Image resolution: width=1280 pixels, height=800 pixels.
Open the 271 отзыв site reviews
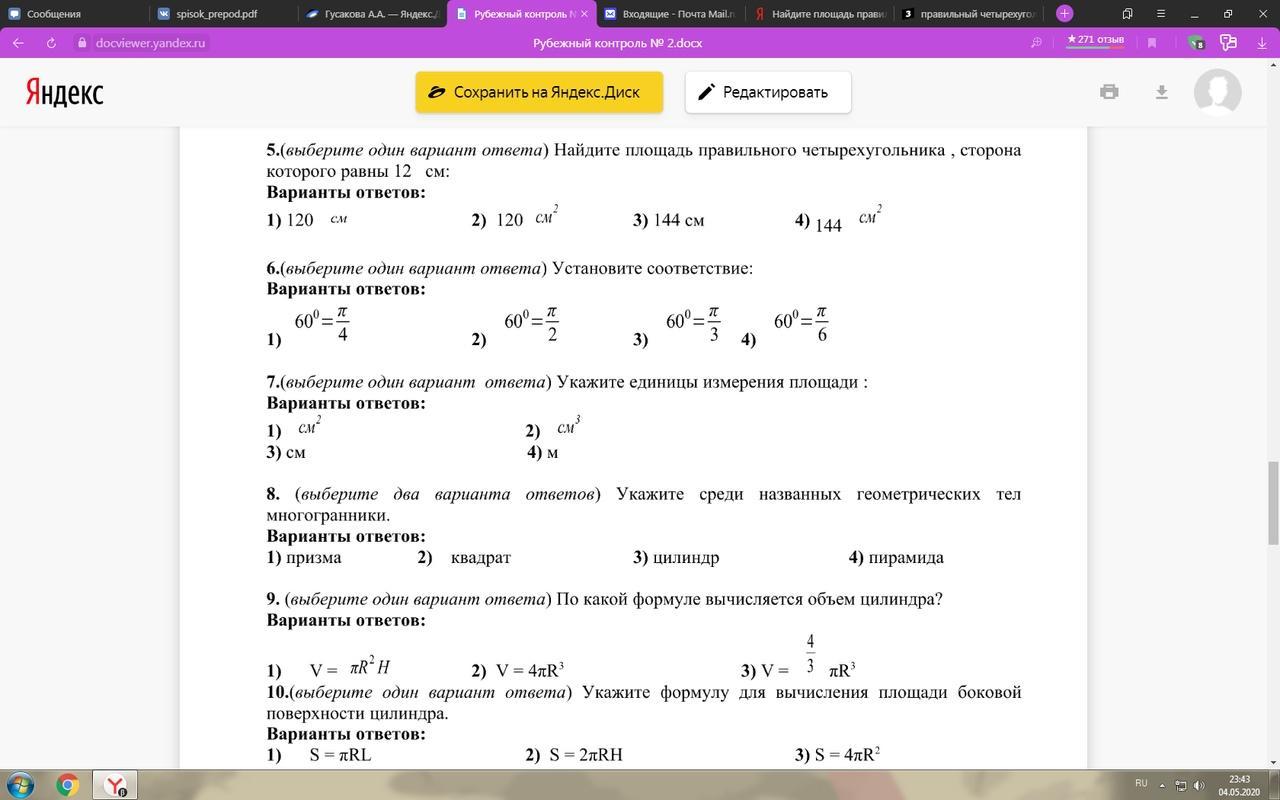click(x=1095, y=40)
